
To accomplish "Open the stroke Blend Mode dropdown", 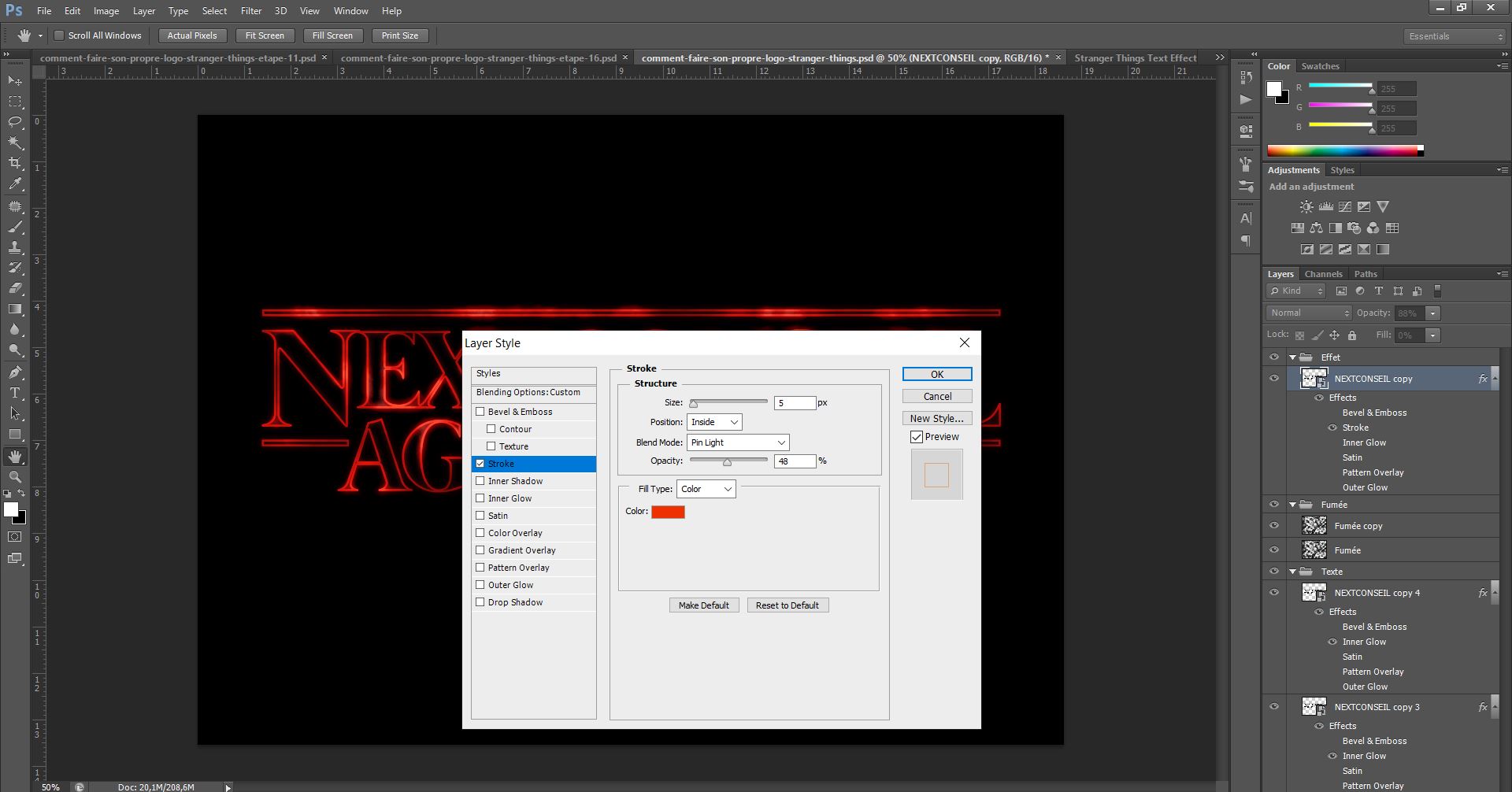I will 738,443.
